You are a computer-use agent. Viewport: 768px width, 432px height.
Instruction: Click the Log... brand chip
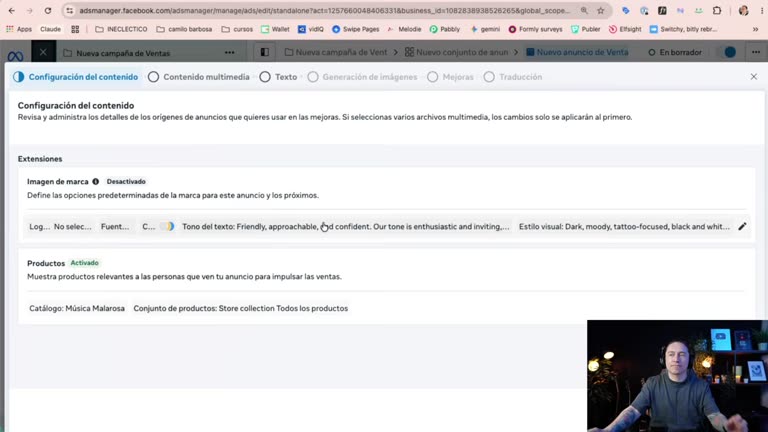[x=39, y=226]
